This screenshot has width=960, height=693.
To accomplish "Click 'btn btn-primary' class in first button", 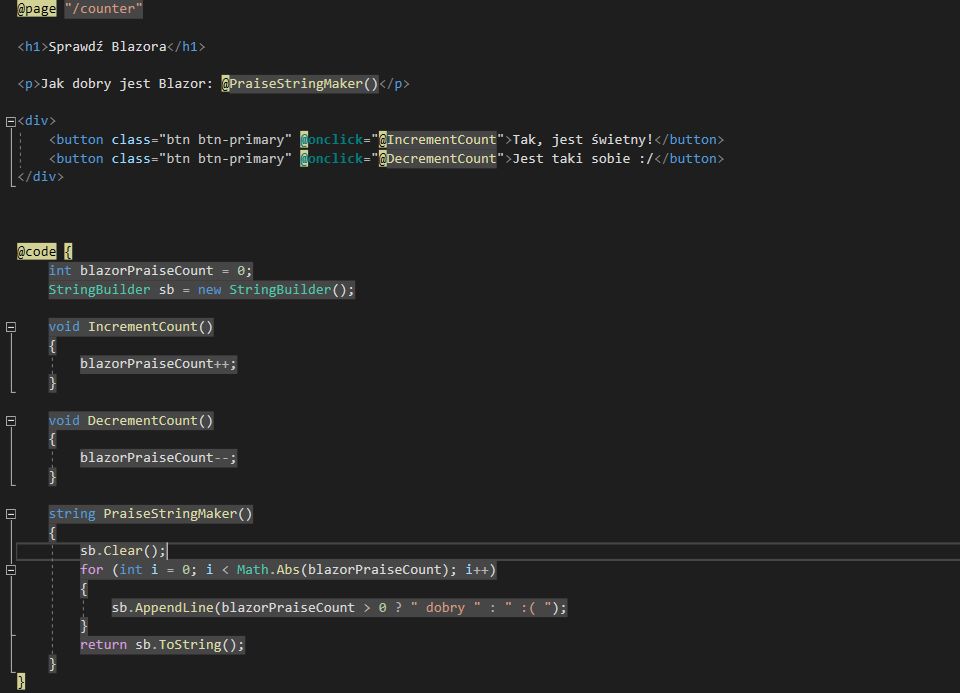I will [225, 140].
